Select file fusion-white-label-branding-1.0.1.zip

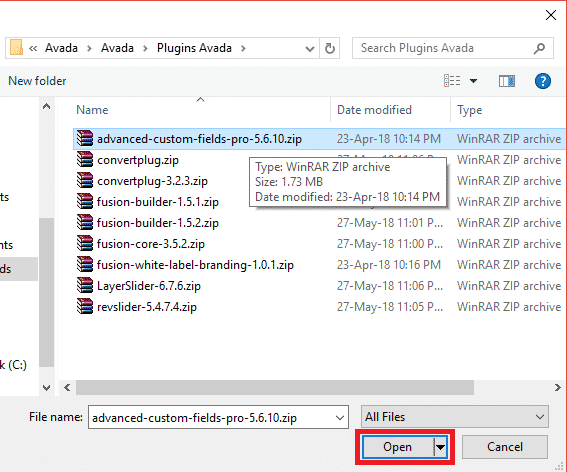pos(195,265)
